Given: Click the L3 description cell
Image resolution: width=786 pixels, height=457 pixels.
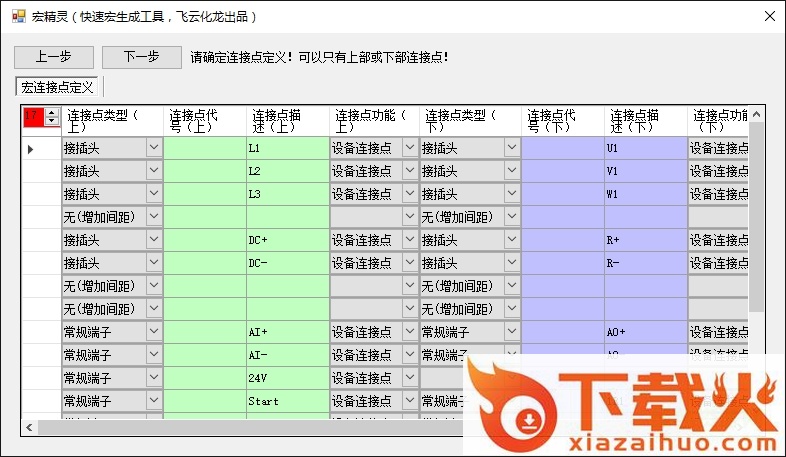Looking at the screenshot, I should tap(288, 194).
